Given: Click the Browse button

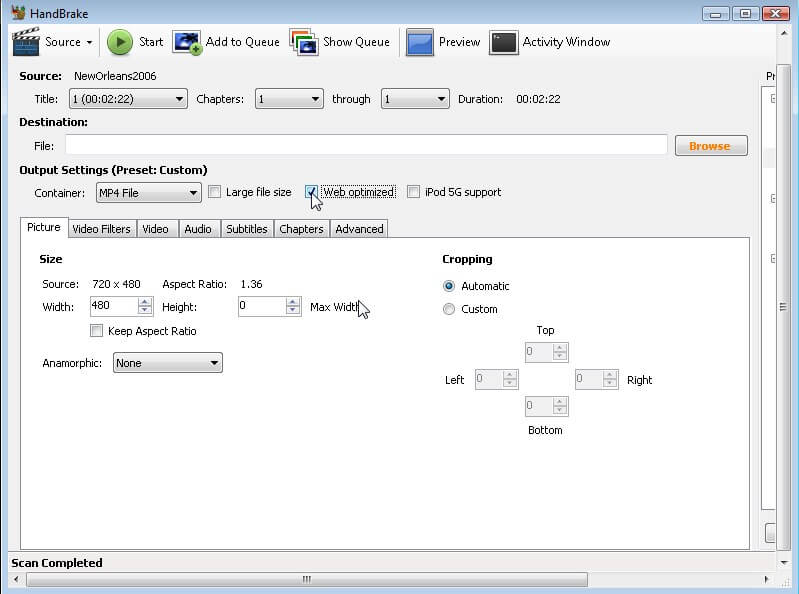Looking at the screenshot, I should pyautogui.click(x=710, y=146).
